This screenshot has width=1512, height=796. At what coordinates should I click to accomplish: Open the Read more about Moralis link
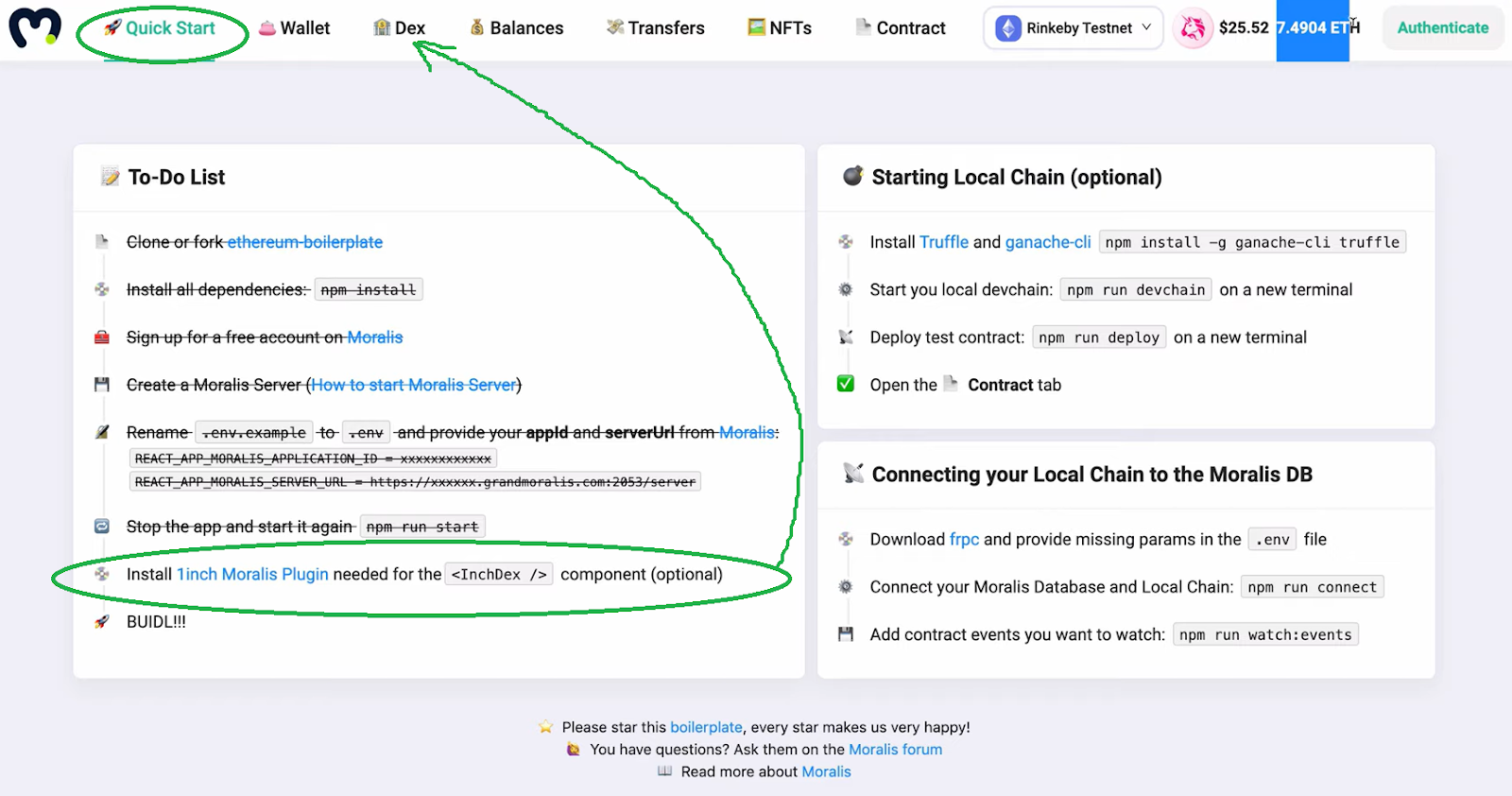click(826, 771)
